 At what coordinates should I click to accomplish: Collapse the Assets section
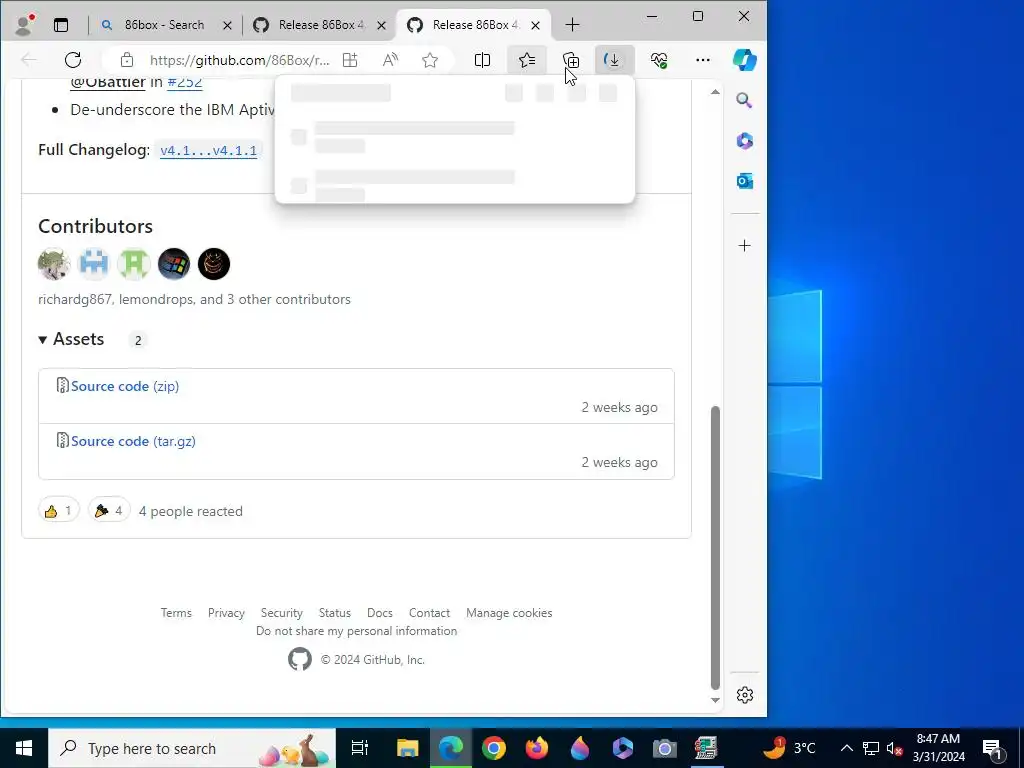[71, 339]
